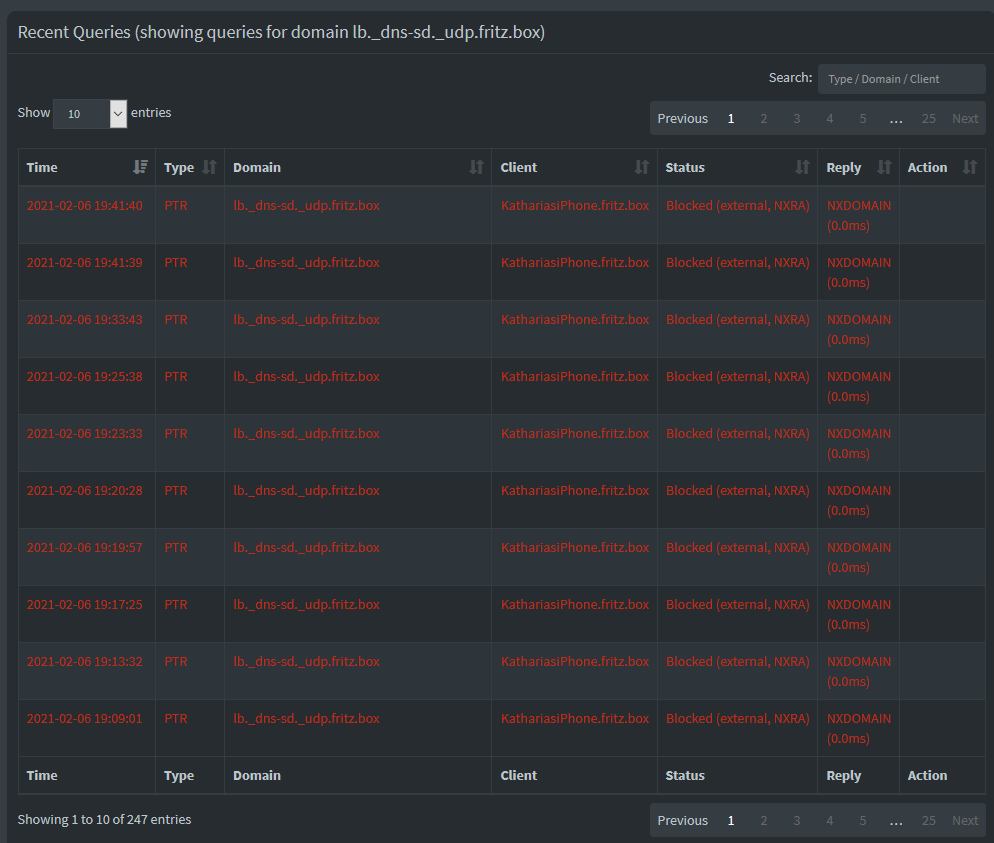This screenshot has width=994, height=843.
Task: Go to page 2 in top pagination
Action: click(x=763, y=118)
